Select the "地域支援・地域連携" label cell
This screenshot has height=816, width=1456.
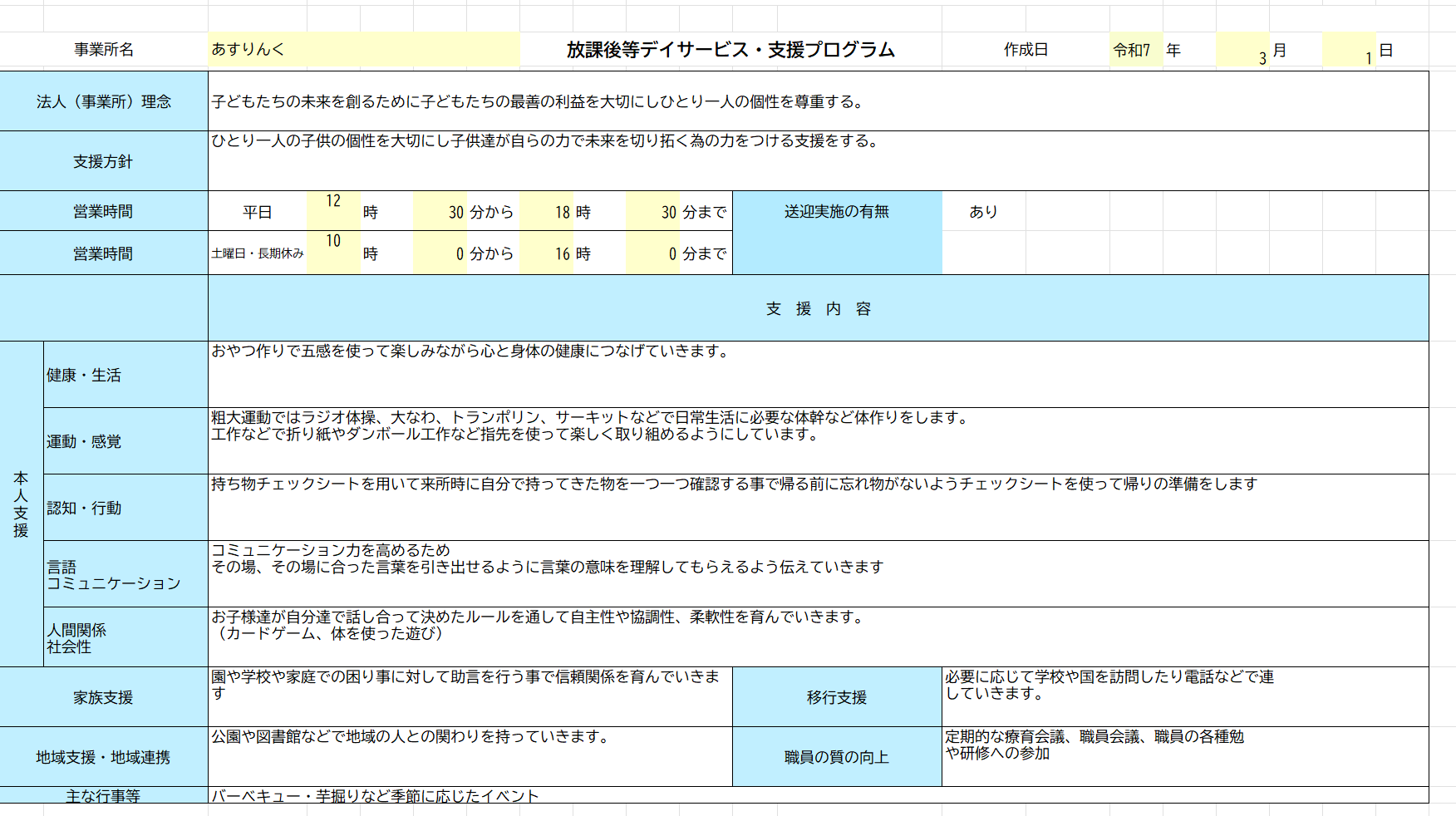point(104,757)
